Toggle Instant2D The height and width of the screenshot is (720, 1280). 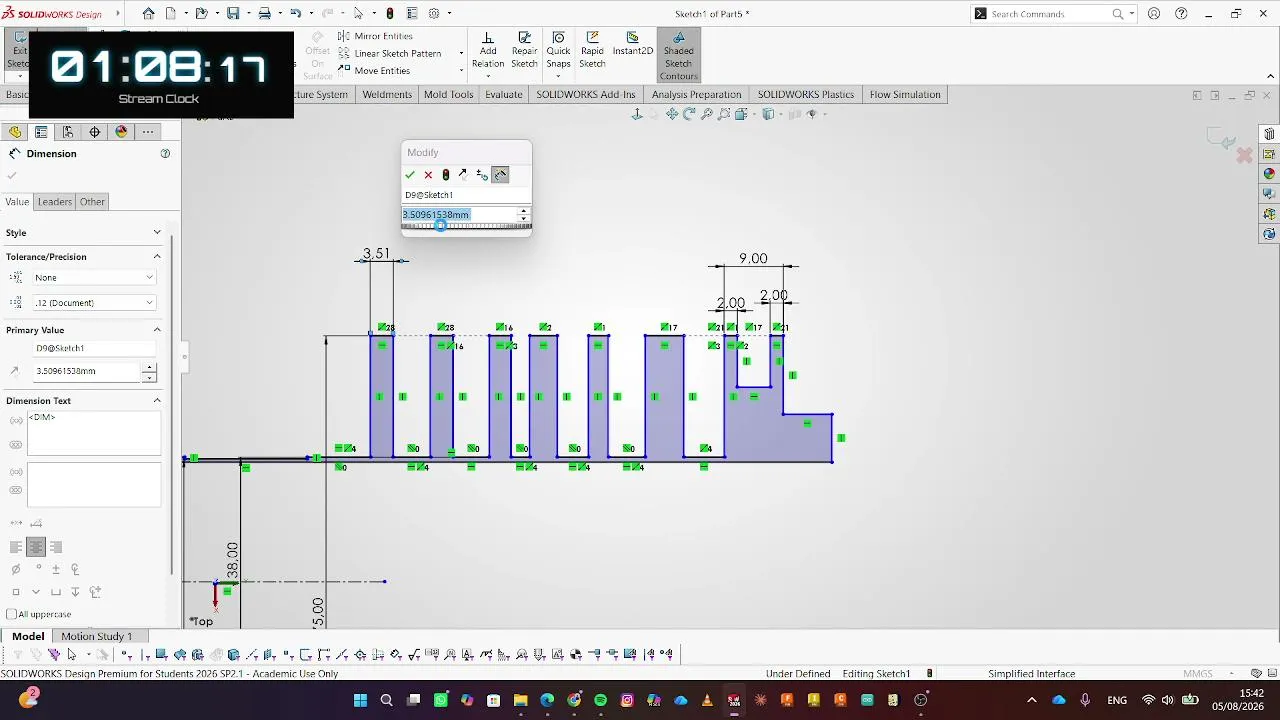click(x=633, y=45)
